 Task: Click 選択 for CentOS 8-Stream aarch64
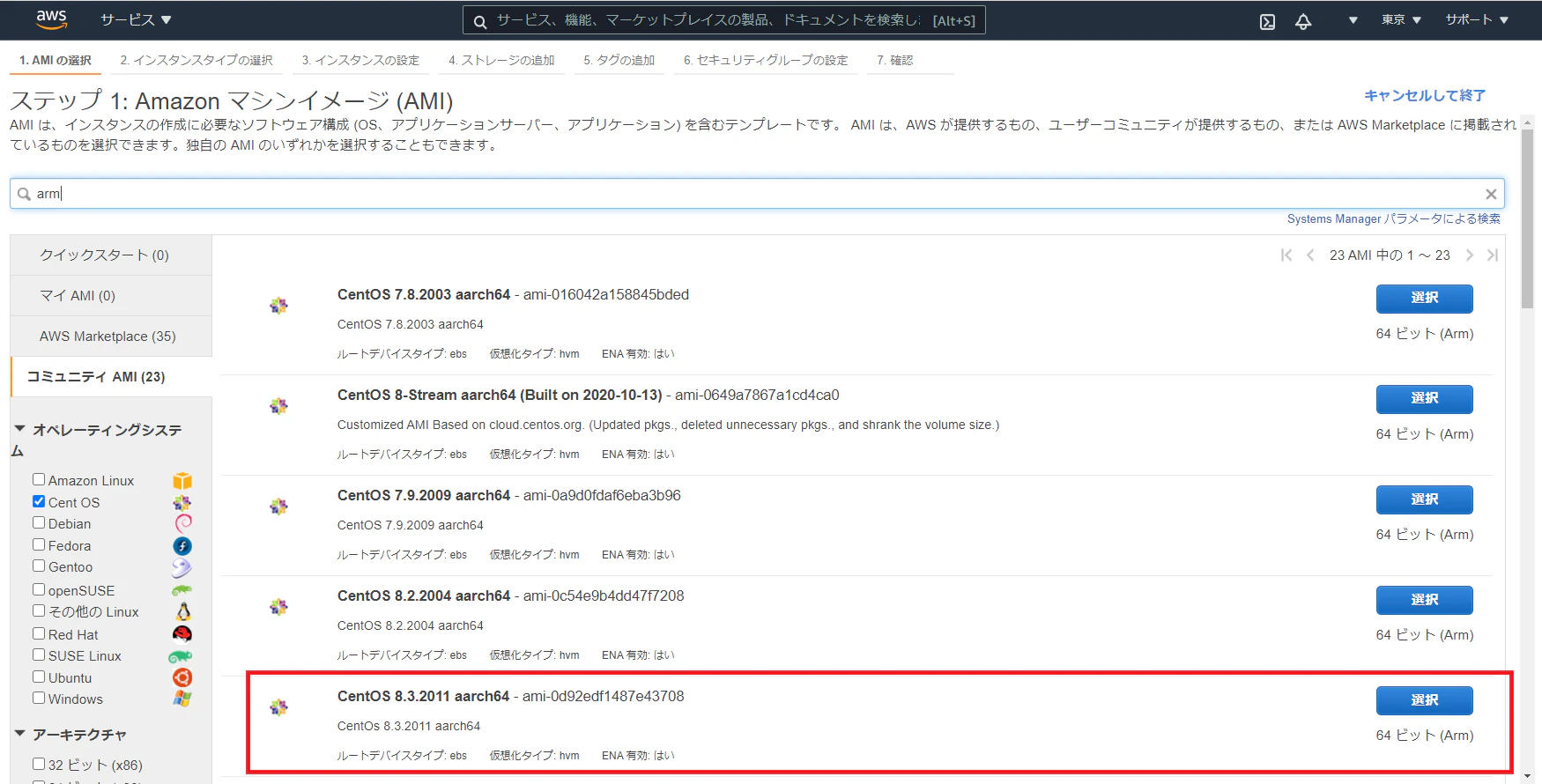pos(1424,399)
